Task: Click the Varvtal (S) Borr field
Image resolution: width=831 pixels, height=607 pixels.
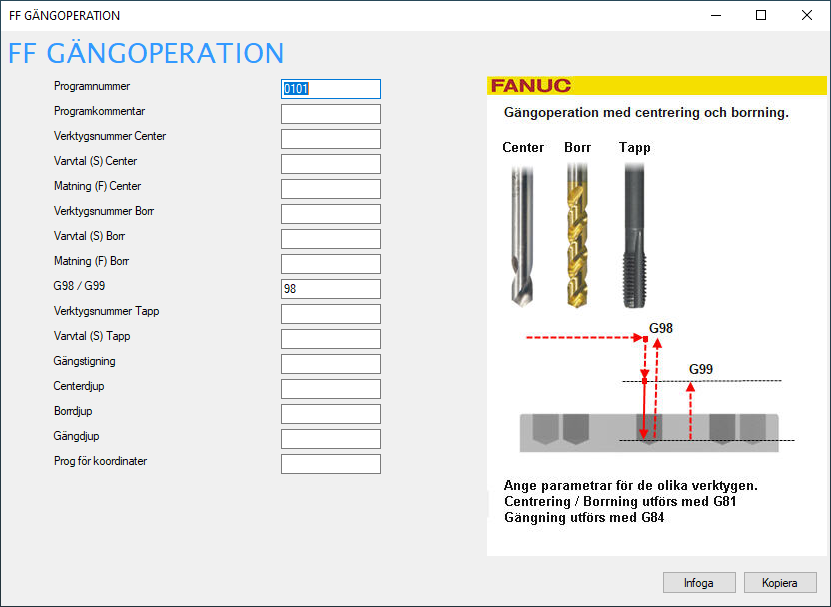Action: click(x=331, y=239)
